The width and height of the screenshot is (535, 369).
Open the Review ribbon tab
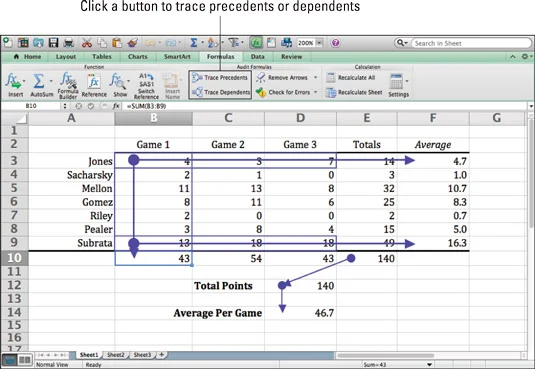pos(291,57)
